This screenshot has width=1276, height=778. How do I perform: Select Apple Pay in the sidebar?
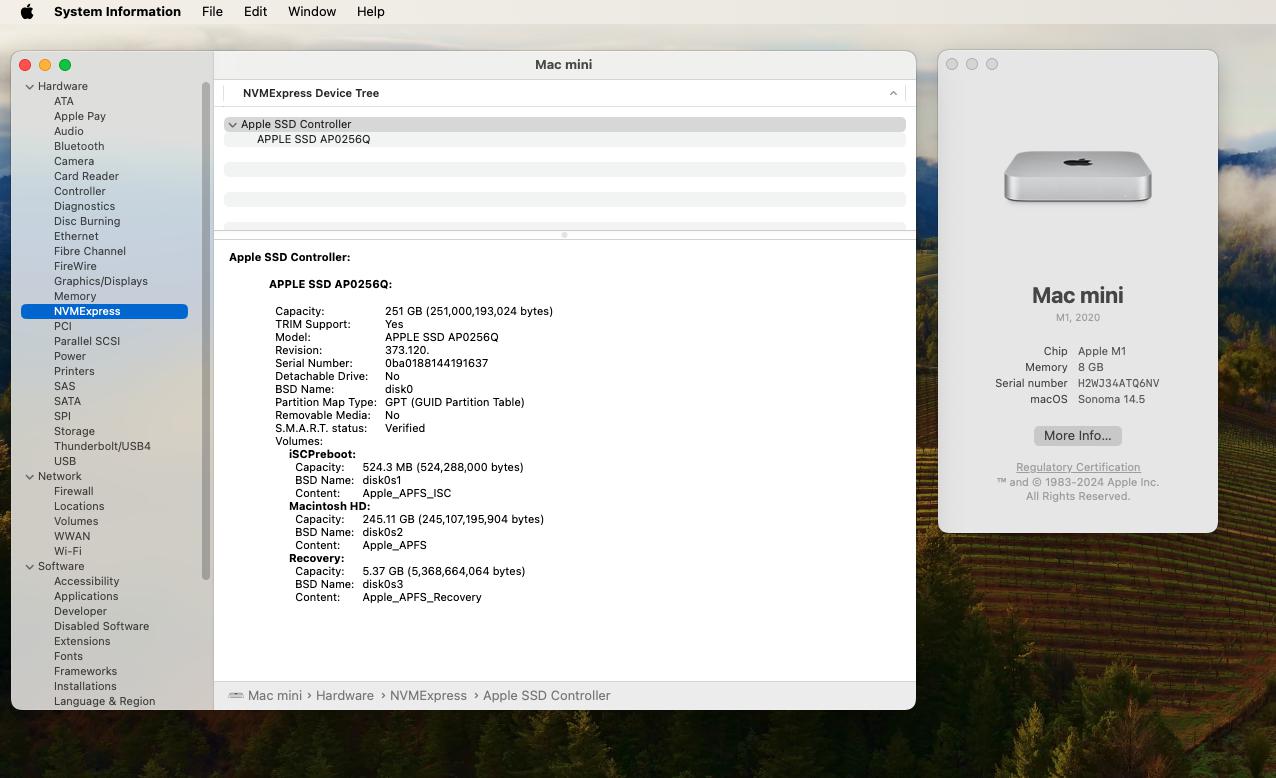pyautogui.click(x=80, y=116)
